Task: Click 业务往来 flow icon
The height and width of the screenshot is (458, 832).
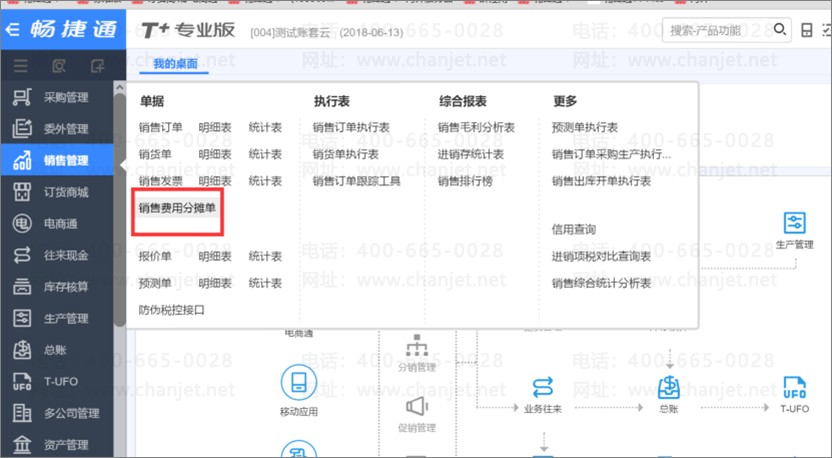Action: click(542, 388)
